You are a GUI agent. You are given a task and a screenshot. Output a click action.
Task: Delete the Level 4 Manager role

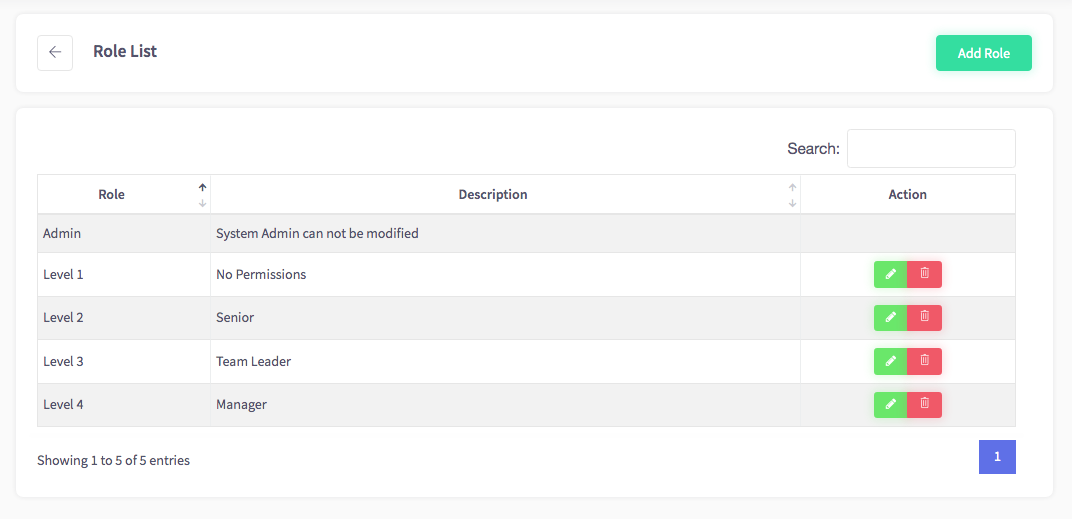tap(924, 405)
